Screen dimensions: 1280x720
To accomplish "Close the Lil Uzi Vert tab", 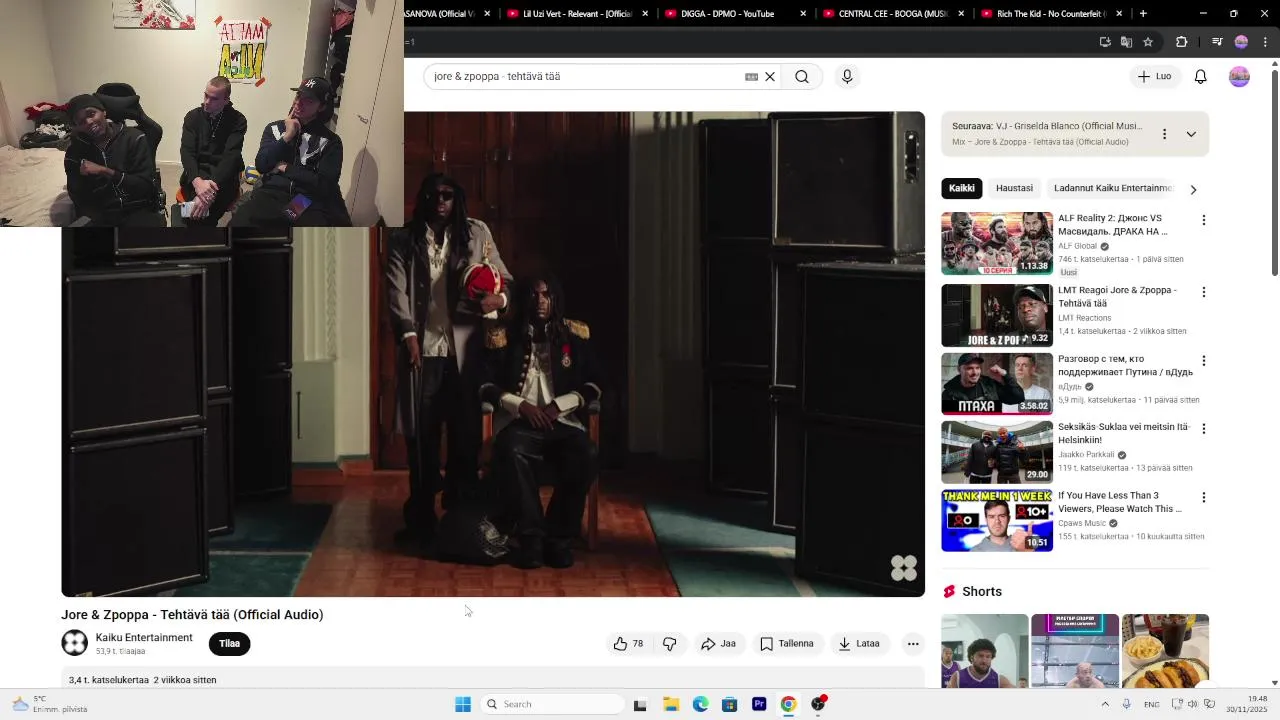I will click(645, 14).
